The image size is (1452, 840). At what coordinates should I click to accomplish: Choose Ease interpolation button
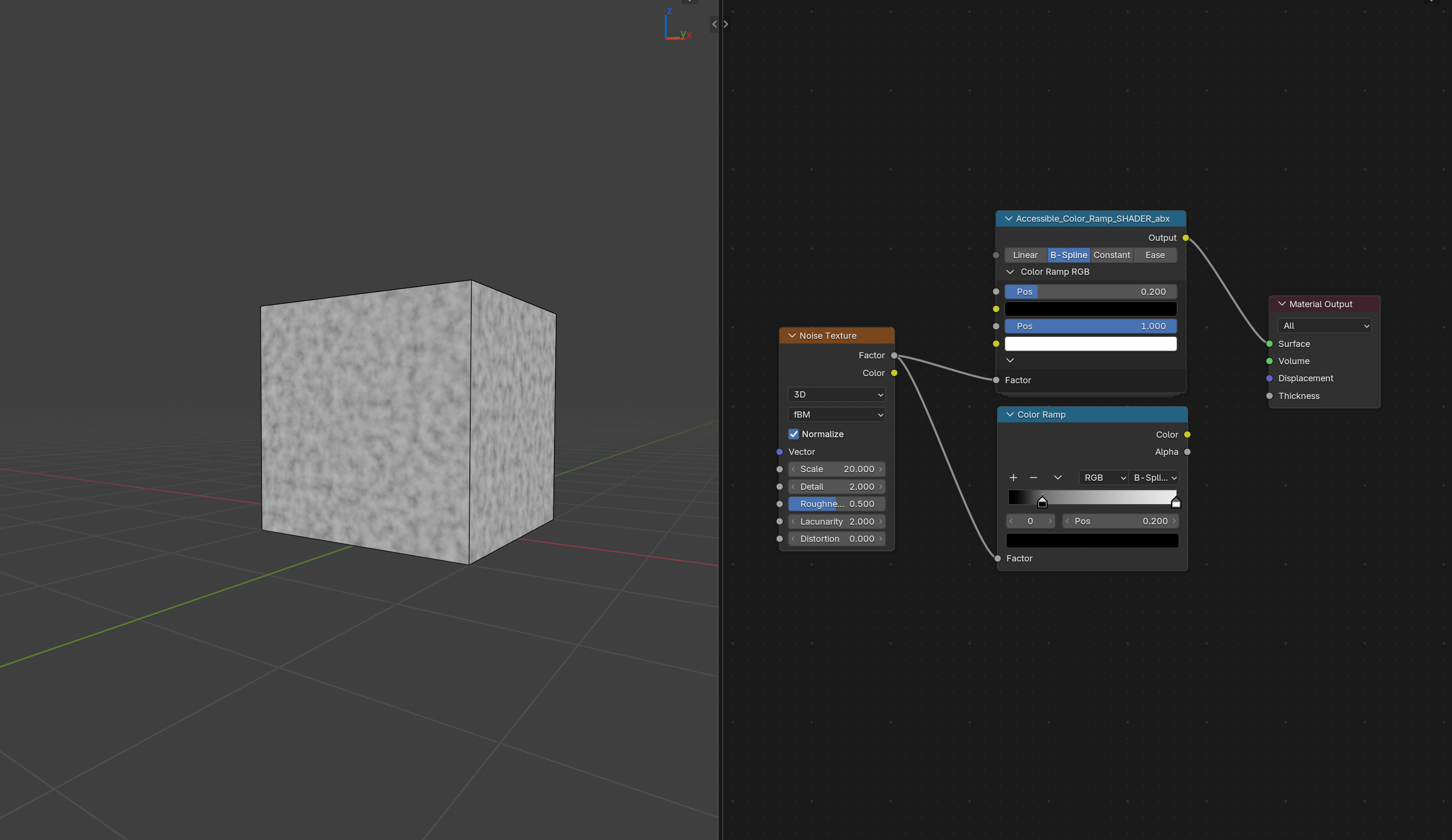point(1154,255)
